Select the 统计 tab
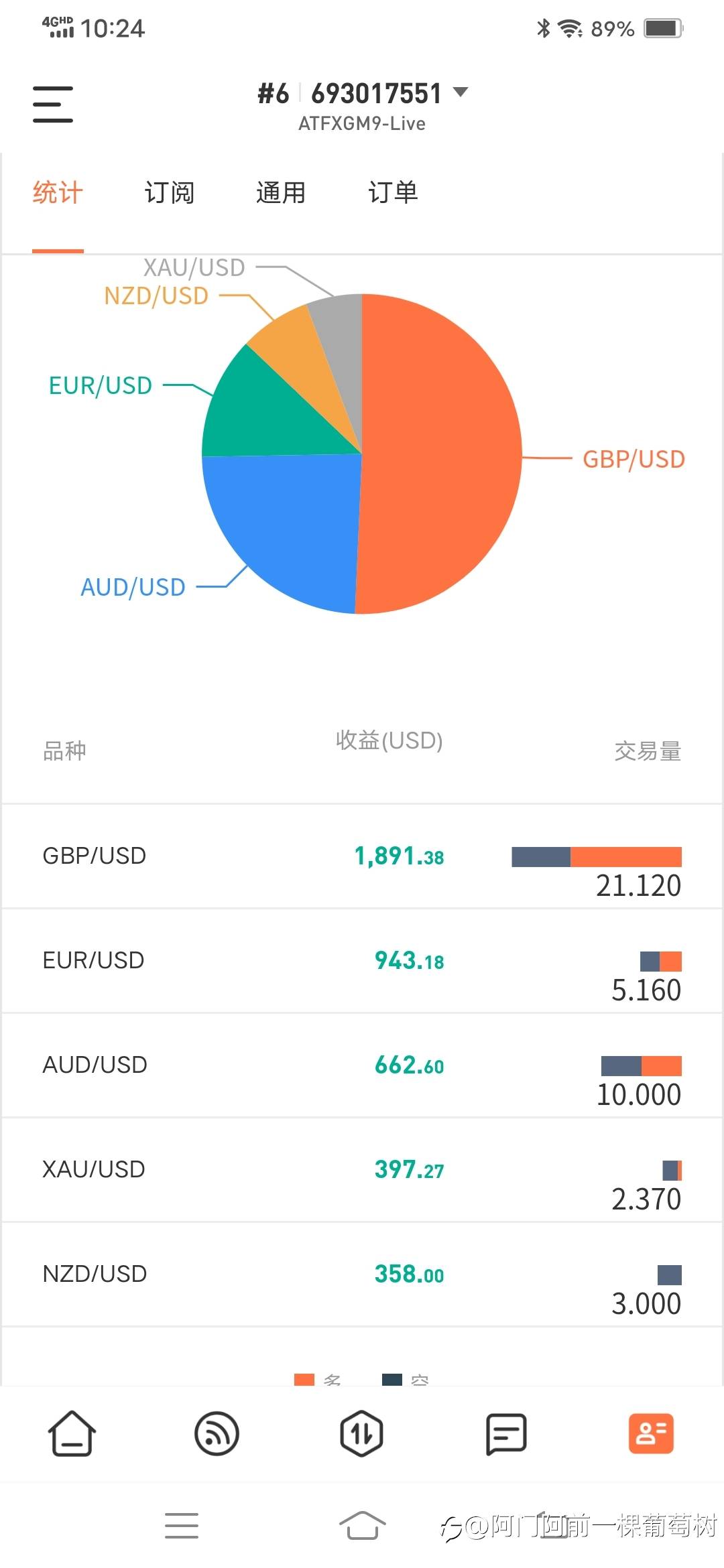Screen dimensions: 724x1568 point(58,193)
